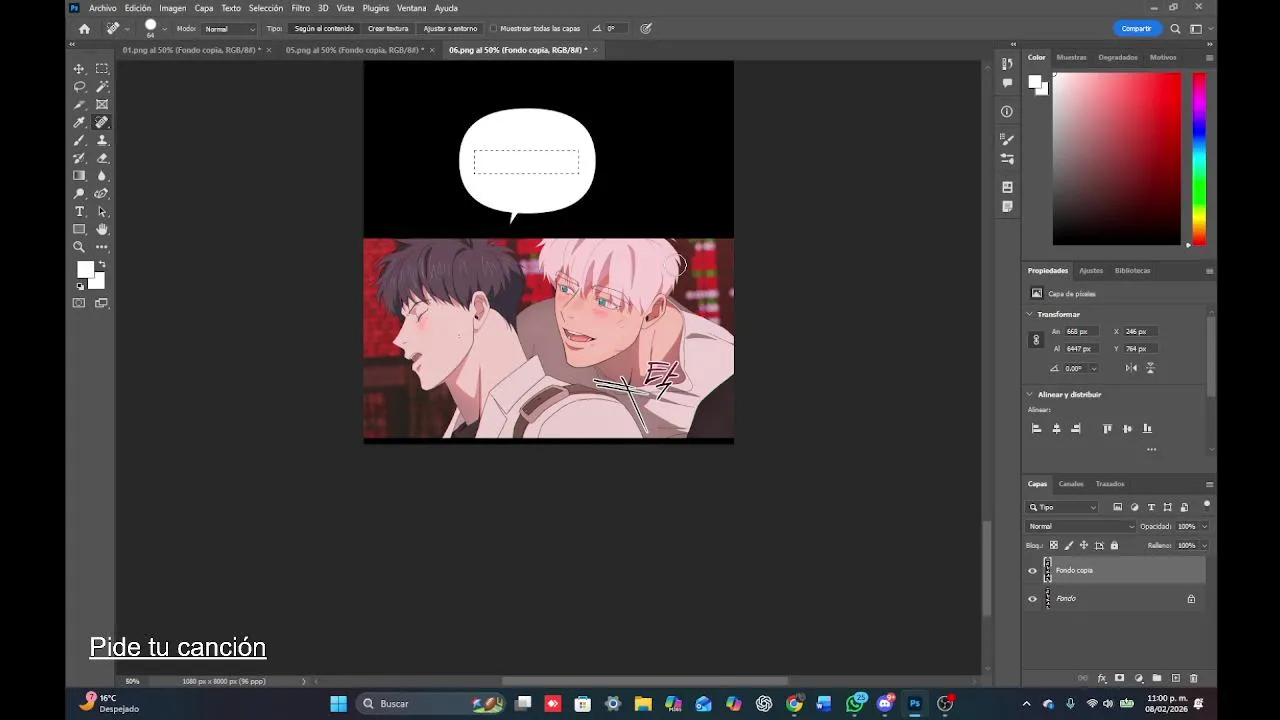Viewport: 1280px width, 720px height.
Task: Select the History Brush tool
Action: click(x=79, y=158)
